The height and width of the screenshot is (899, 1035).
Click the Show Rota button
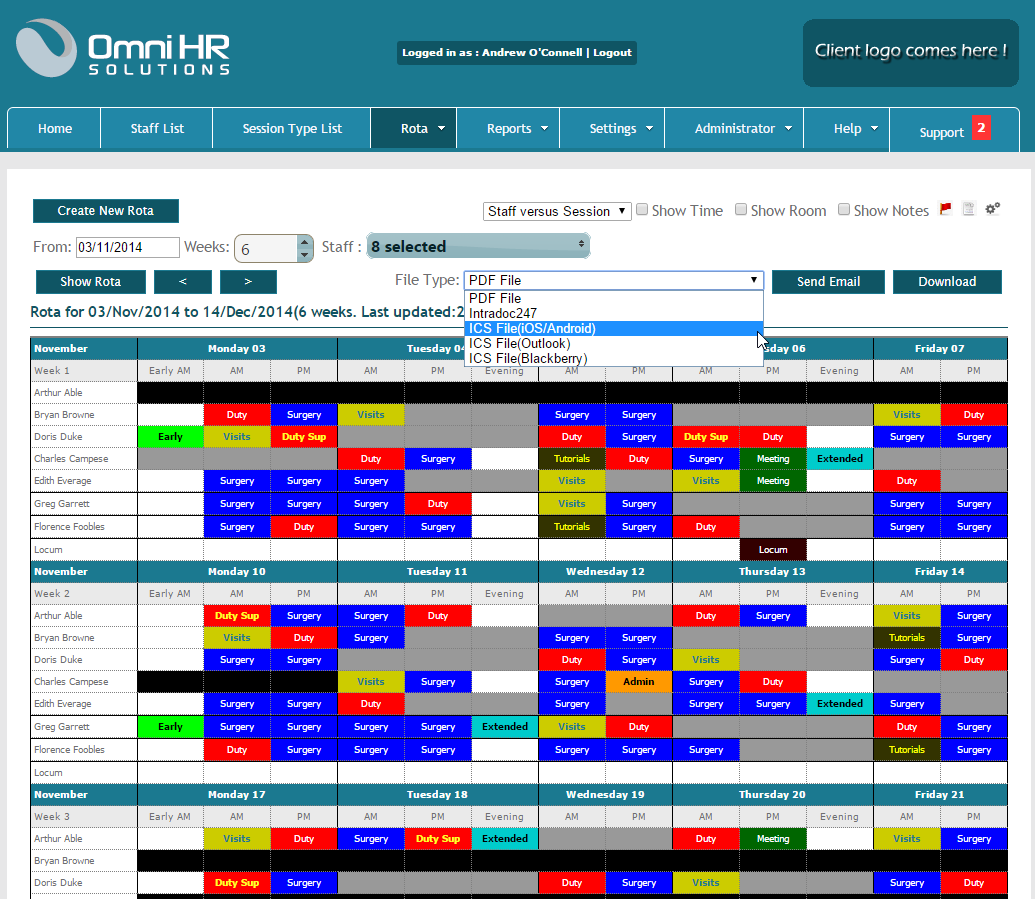(90, 281)
